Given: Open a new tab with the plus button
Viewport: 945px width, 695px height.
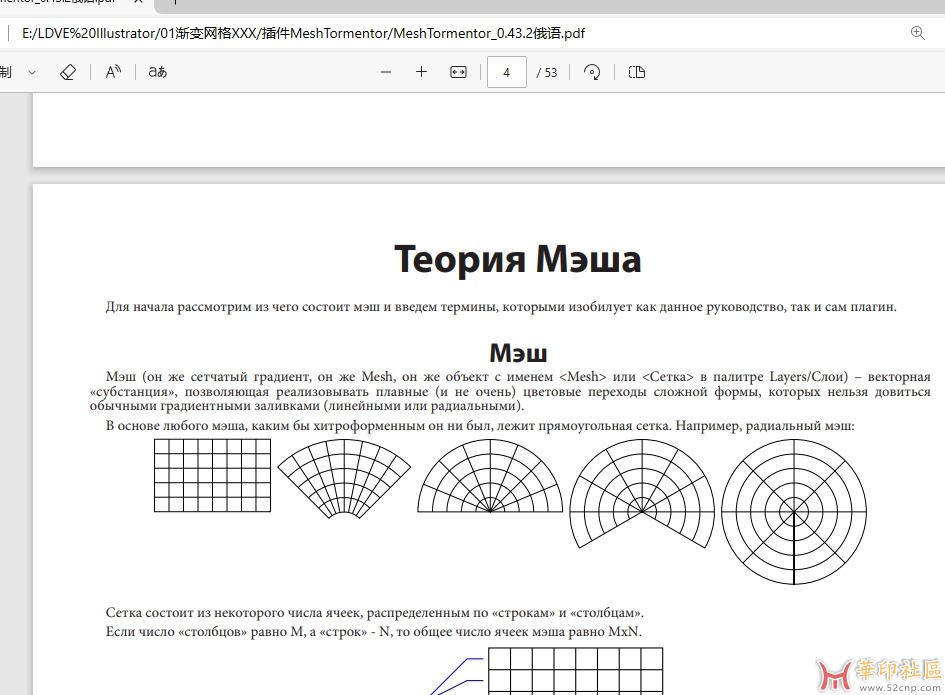Looking at the screenshot, I should [x=175, y=2].
